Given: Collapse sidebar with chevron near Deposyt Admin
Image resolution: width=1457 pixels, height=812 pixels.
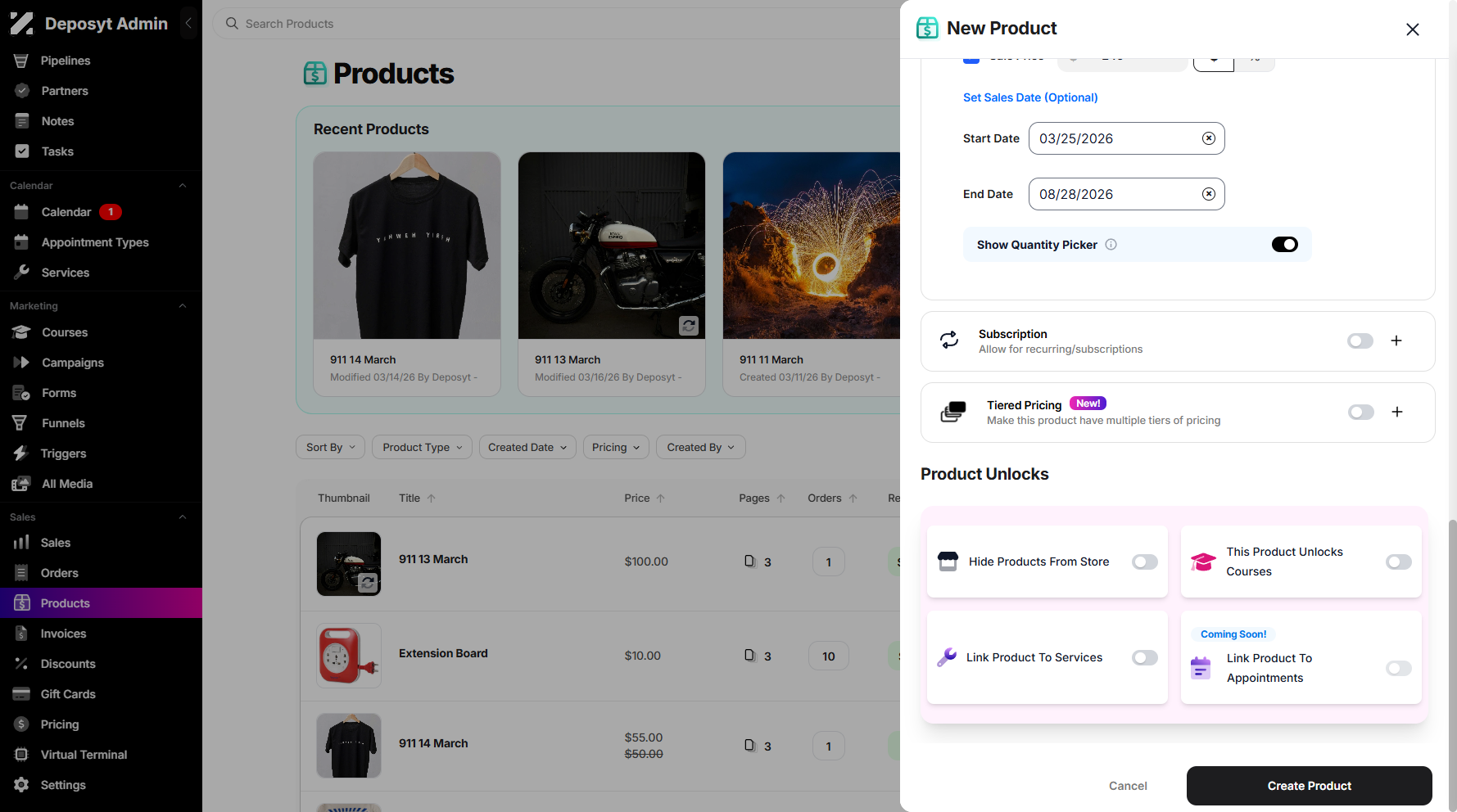Looking at the screenshot, I should point(188,23).
